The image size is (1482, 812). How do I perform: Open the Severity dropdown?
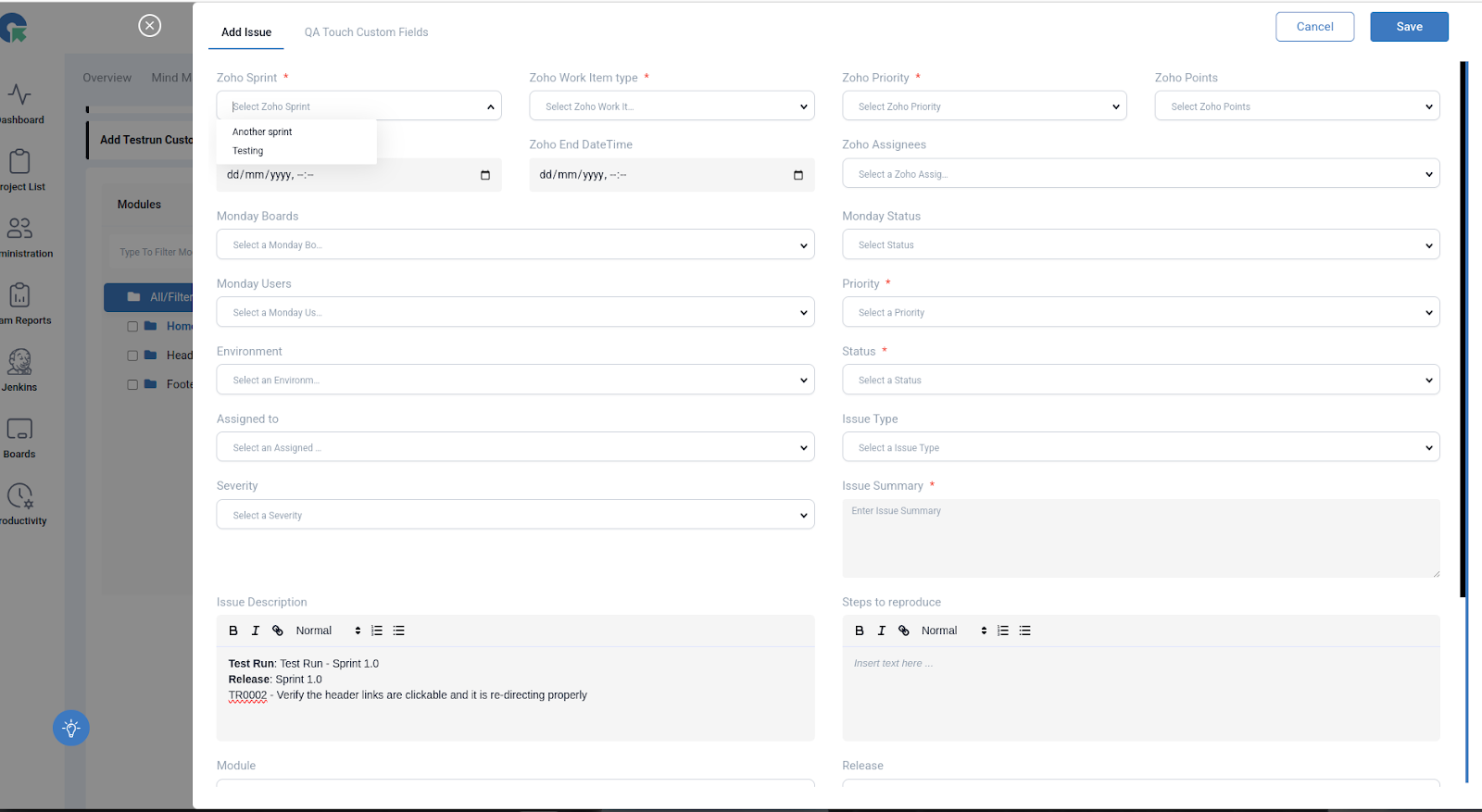pos(515,516)
